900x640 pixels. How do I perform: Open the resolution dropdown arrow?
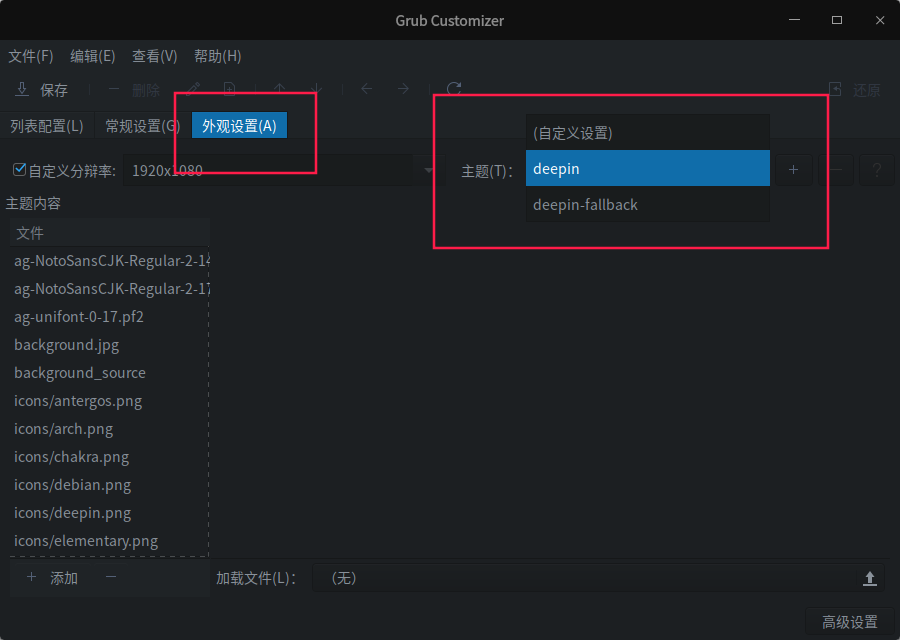428,170
